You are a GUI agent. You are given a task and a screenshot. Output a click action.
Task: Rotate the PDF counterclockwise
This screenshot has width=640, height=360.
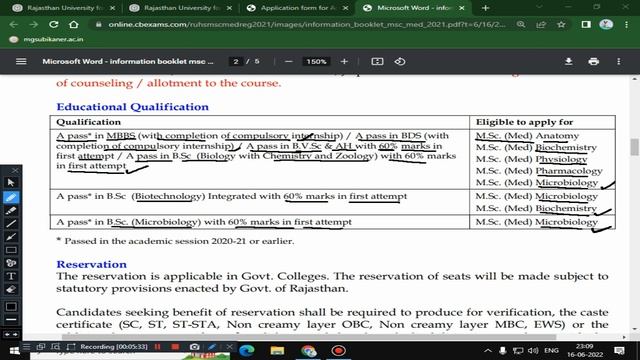pyautogui.click(x=400, y=61)
